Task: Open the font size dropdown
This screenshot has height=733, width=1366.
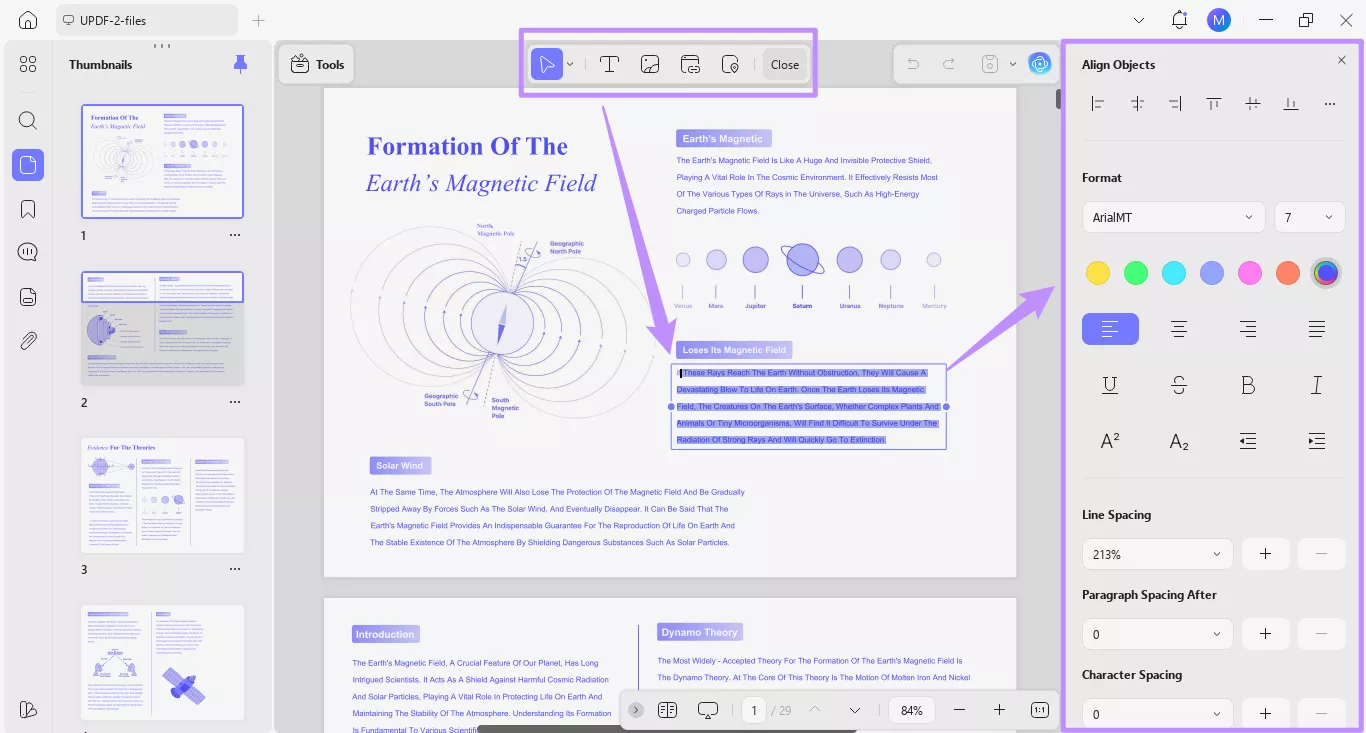Action: [x=1310, y=217]
